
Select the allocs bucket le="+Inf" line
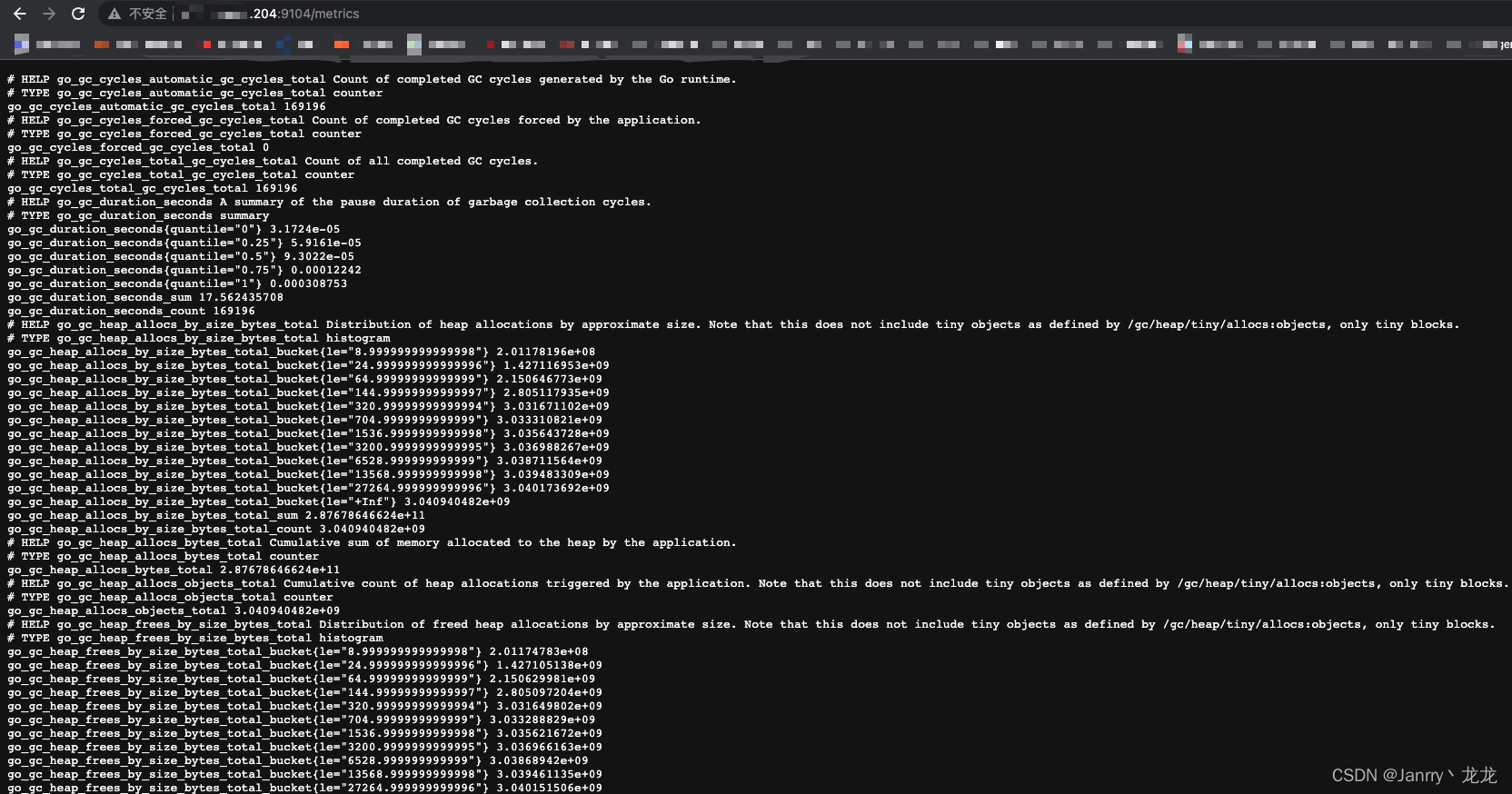click(x=259, y=502)
